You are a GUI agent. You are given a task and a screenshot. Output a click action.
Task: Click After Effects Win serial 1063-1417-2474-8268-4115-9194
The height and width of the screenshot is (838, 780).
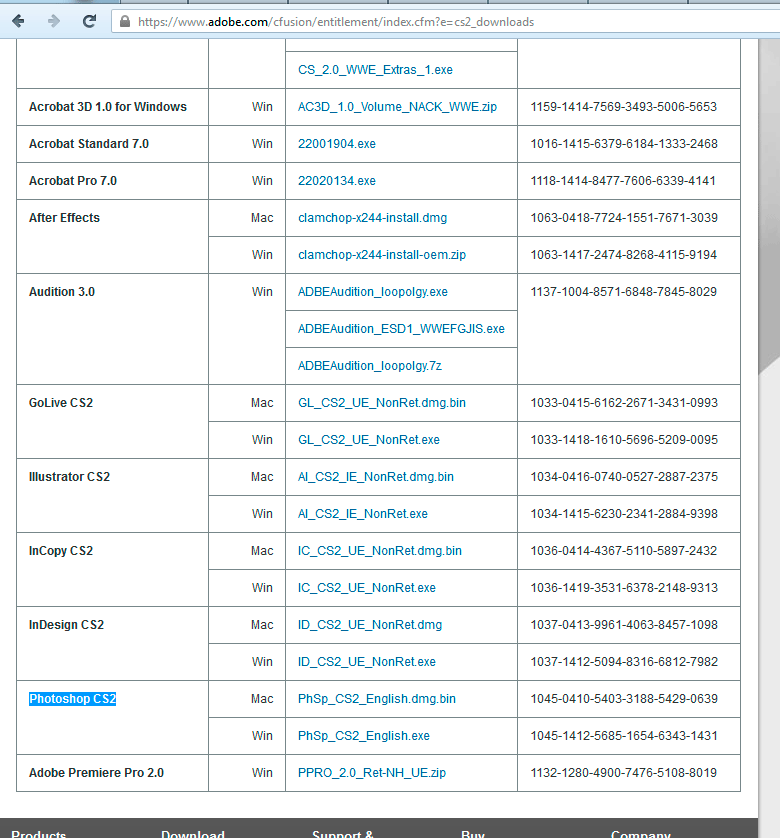623,255
